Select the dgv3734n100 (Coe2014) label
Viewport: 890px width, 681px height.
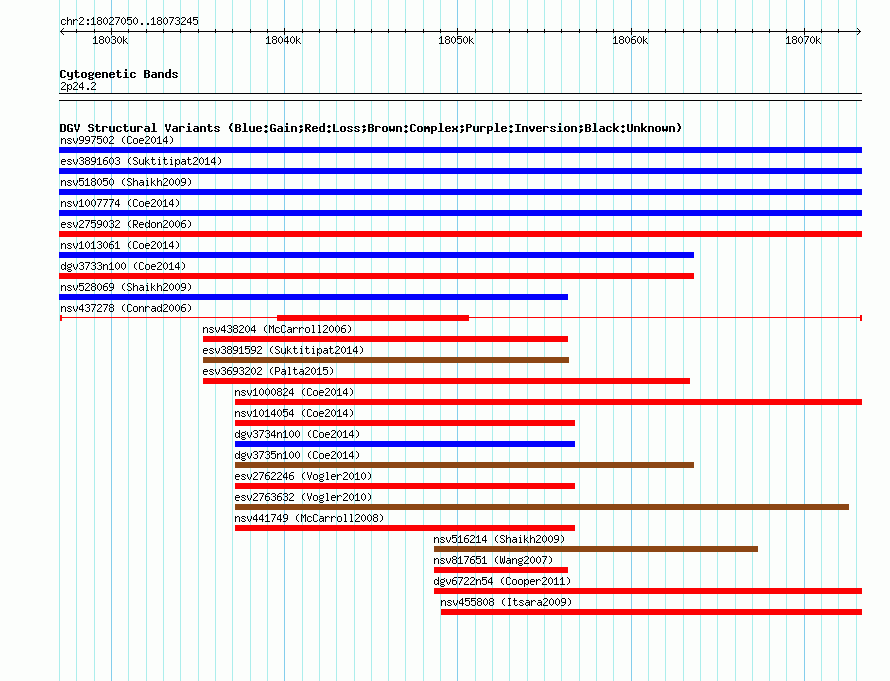click(297, 434)
